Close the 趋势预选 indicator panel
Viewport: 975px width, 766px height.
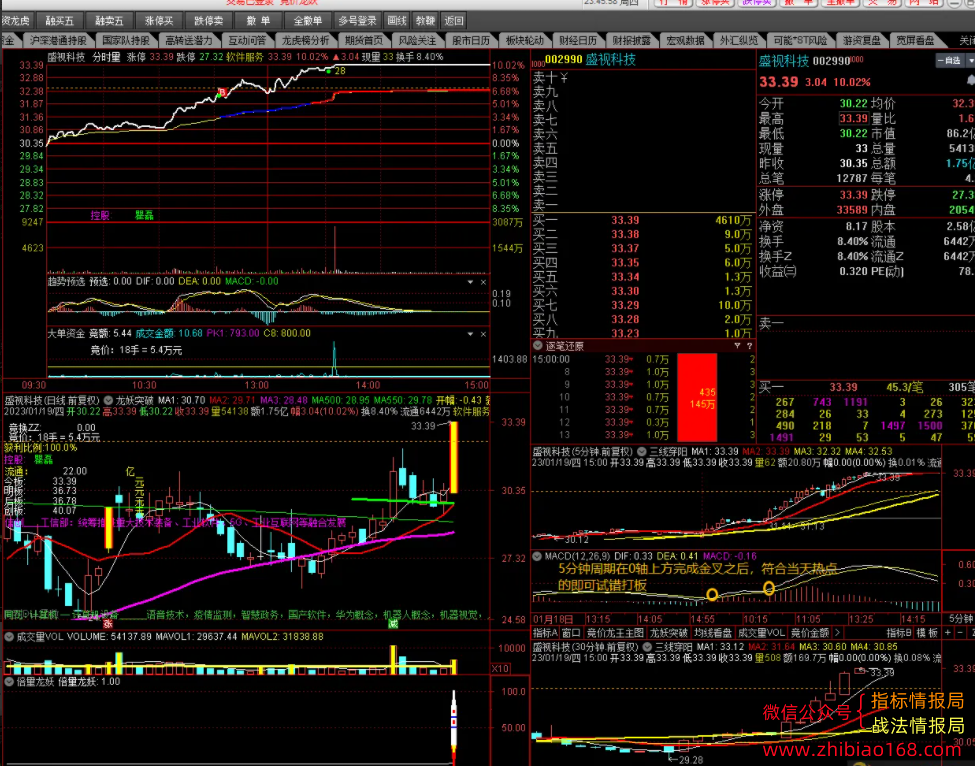tap(483, 282)
